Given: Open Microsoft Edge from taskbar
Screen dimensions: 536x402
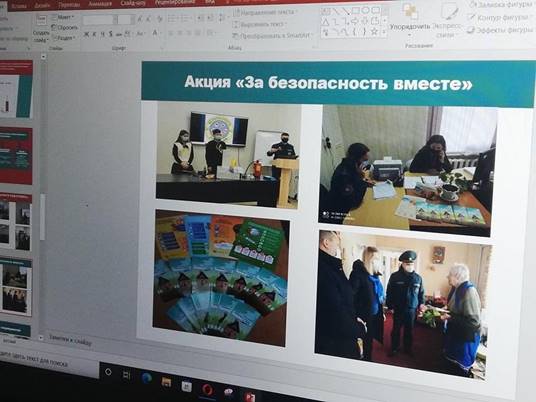Looking at the screenshot, I should (x=147, y=378).
